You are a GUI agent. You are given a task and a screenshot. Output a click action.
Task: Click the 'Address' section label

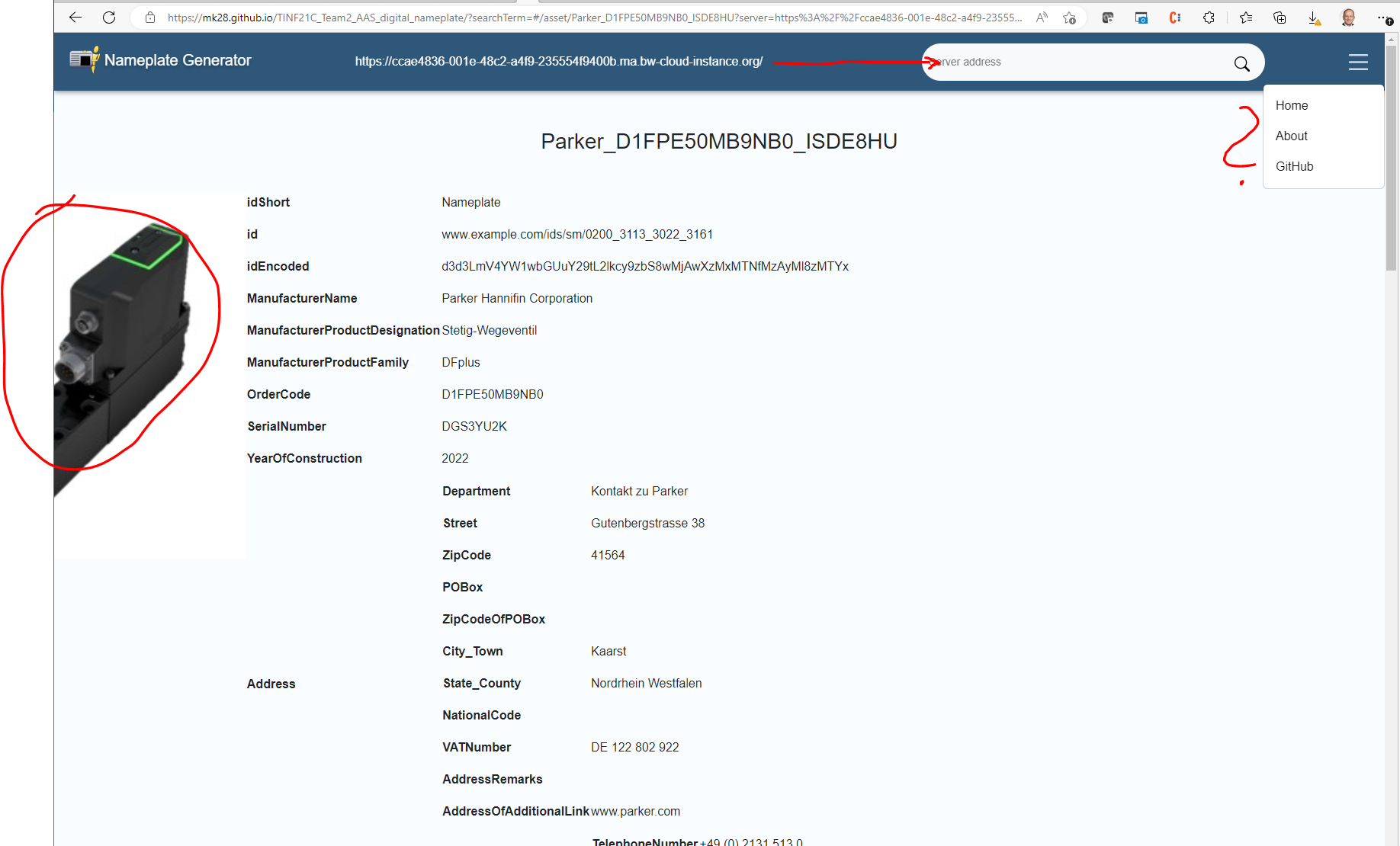[x=271, y=684]
